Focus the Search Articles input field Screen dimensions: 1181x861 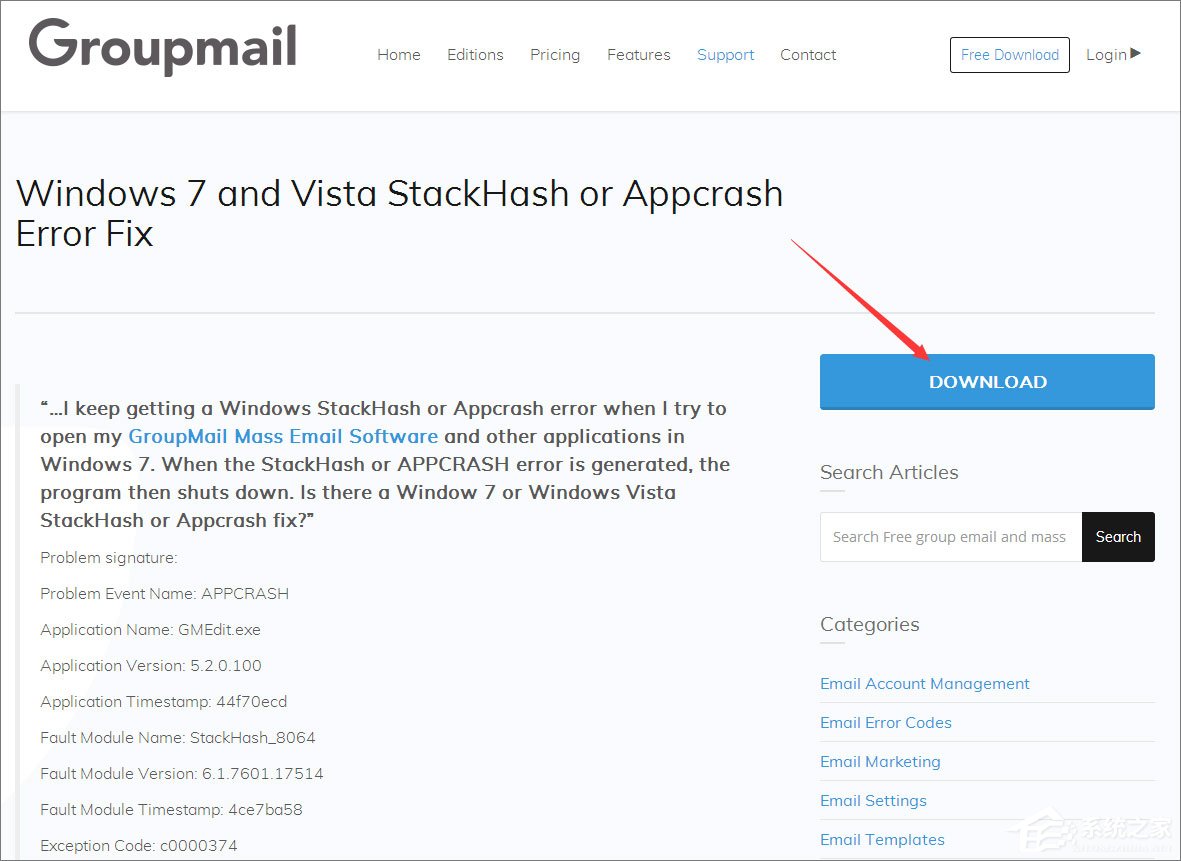pyautogui.click(x=951, y=537)
